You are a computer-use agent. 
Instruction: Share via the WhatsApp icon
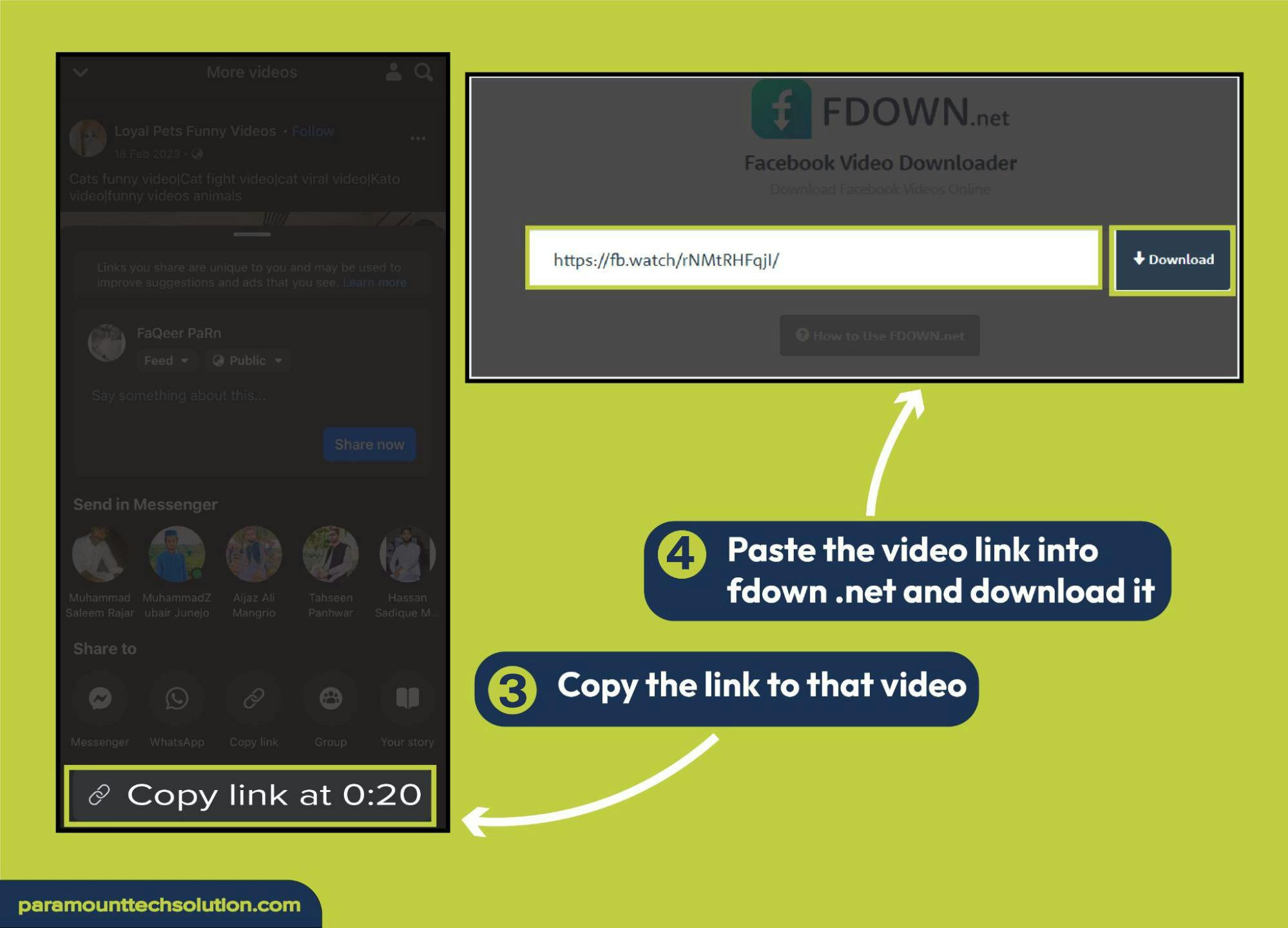[177, 698]
